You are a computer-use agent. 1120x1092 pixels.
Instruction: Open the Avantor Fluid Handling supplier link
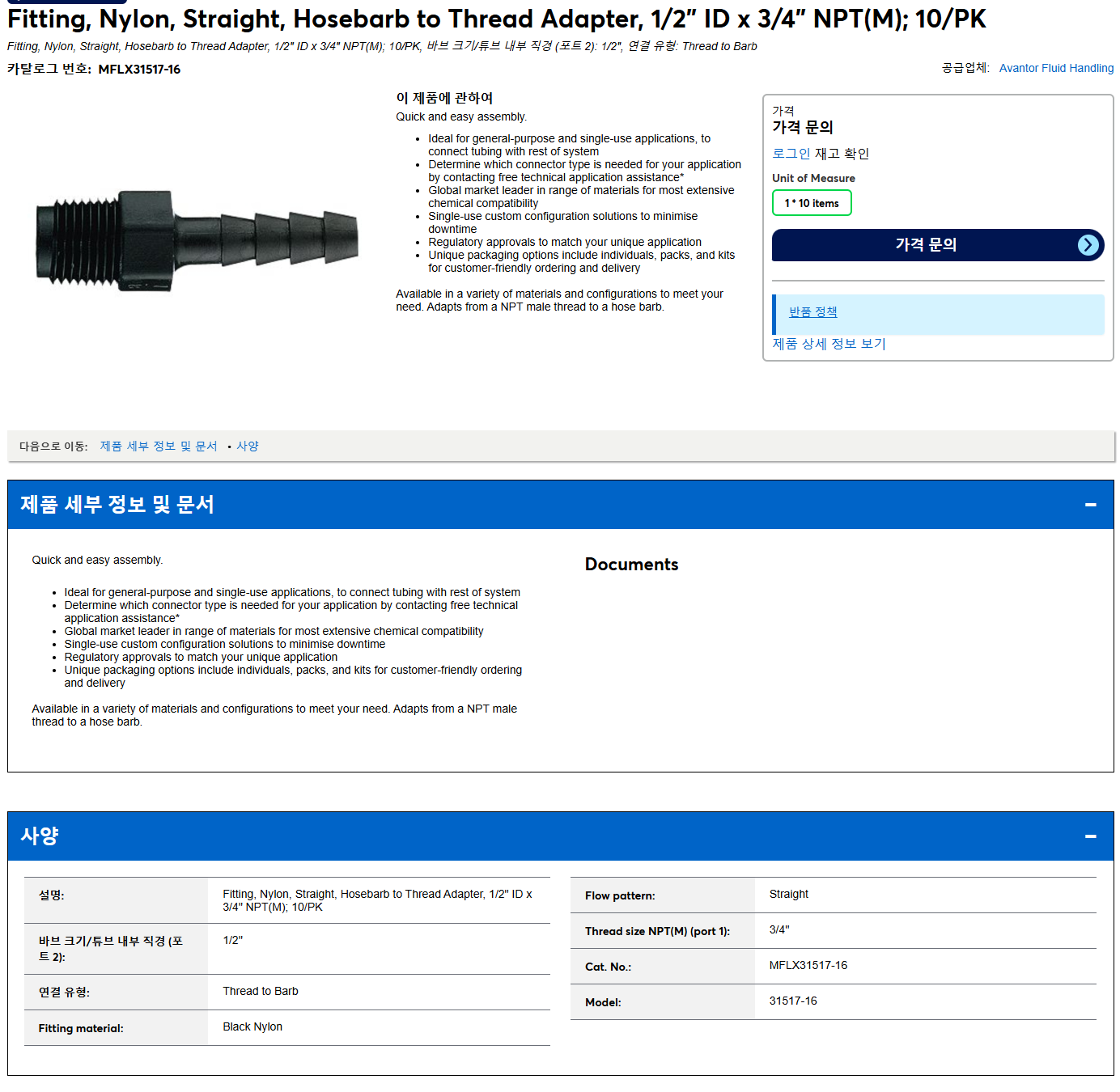pos(1056,68)
